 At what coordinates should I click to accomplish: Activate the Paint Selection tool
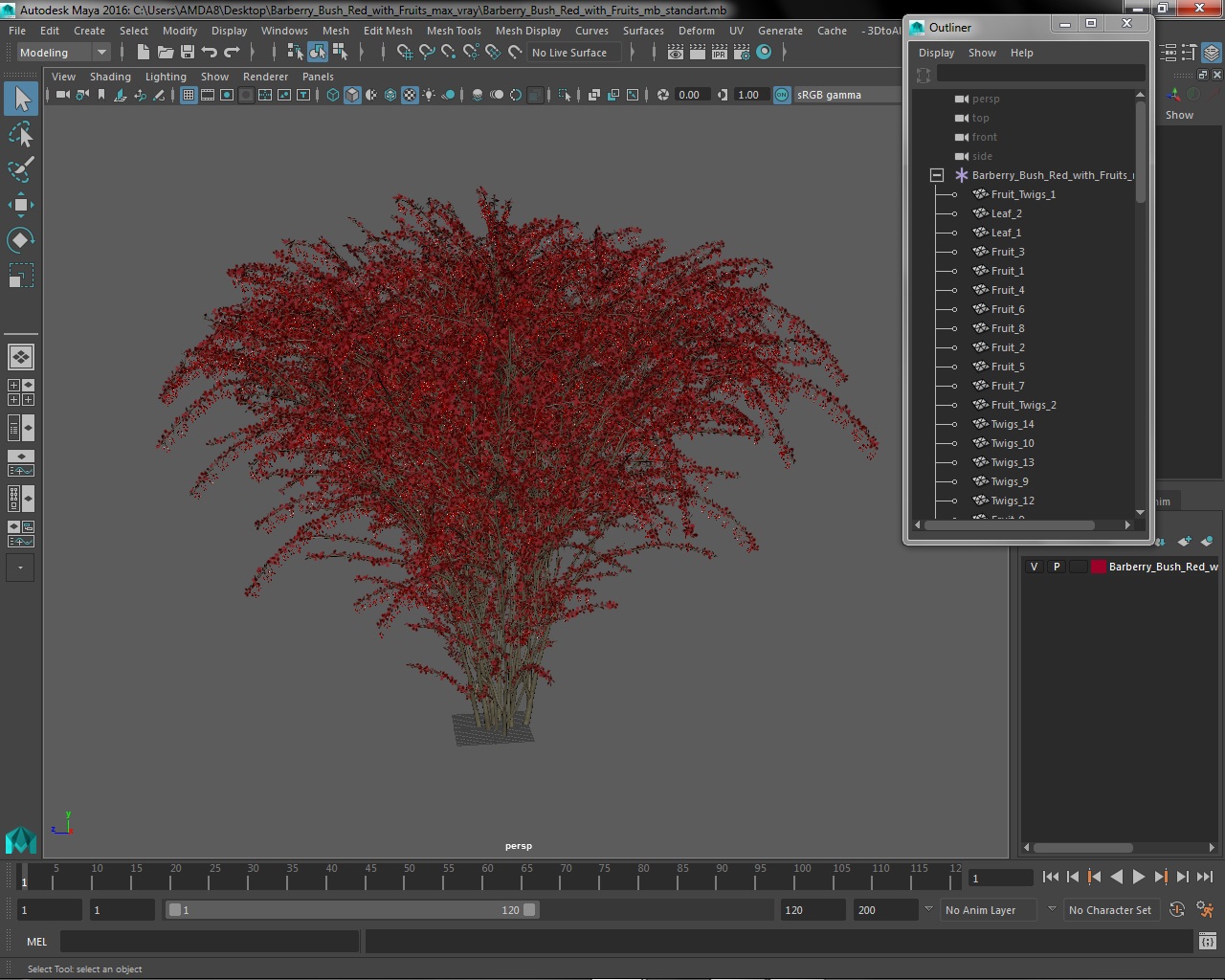coord(21,169)
